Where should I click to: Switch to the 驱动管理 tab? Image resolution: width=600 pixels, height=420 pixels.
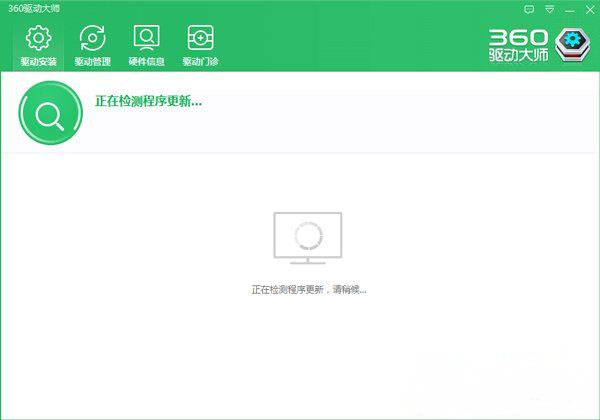tap(92, 46)
